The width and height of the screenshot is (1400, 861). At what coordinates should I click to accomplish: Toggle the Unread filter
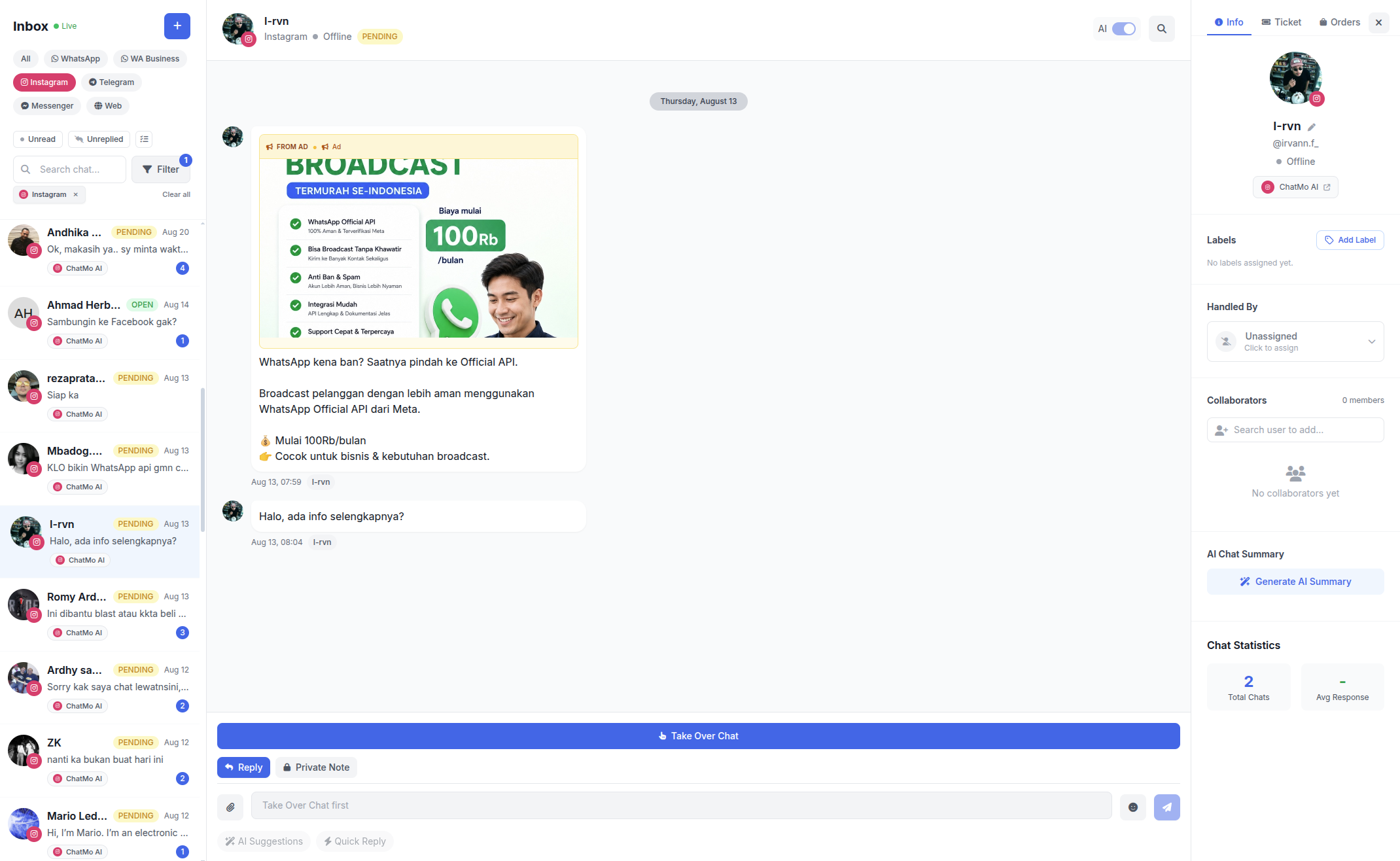38,139
